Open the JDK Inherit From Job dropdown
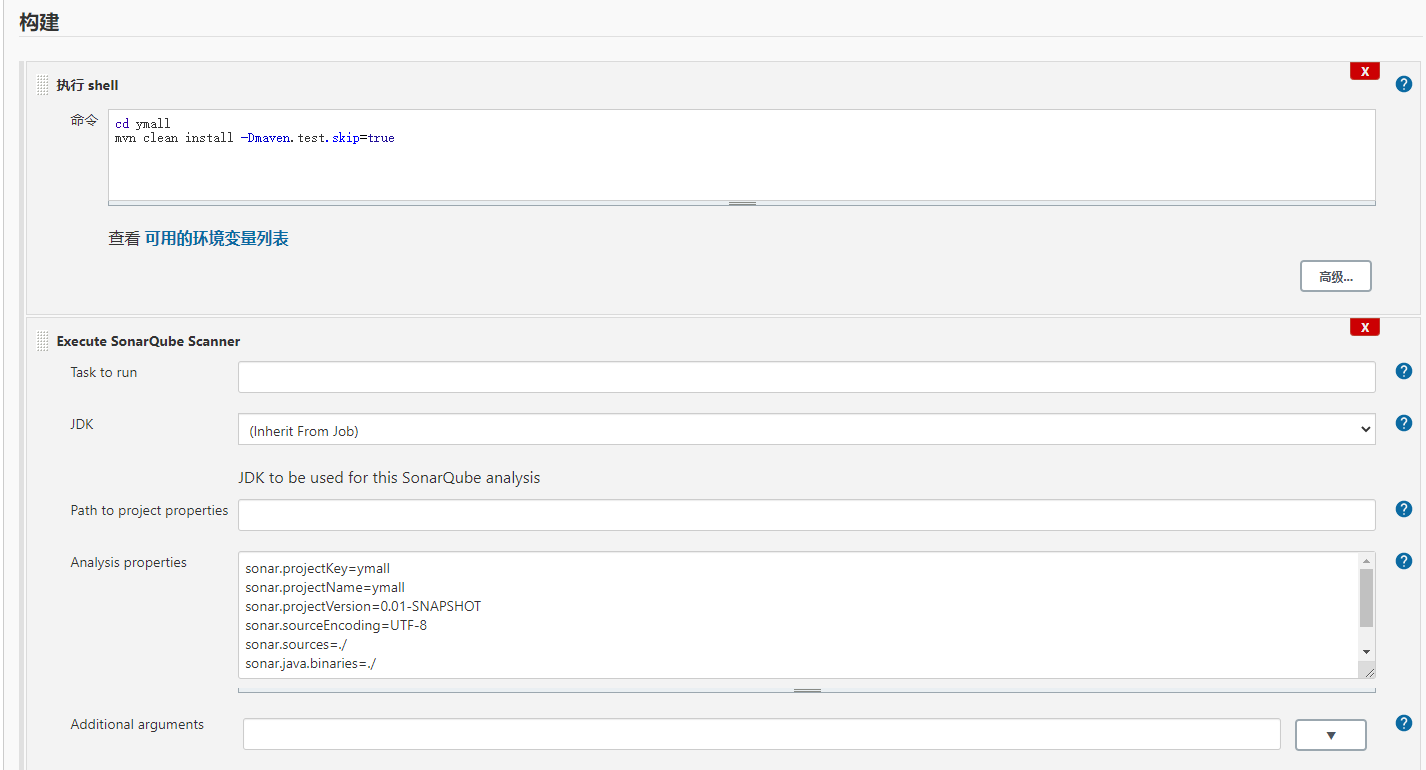Image resolution: width=1426 pixels, height=770 pixels. tap(806, 430)
